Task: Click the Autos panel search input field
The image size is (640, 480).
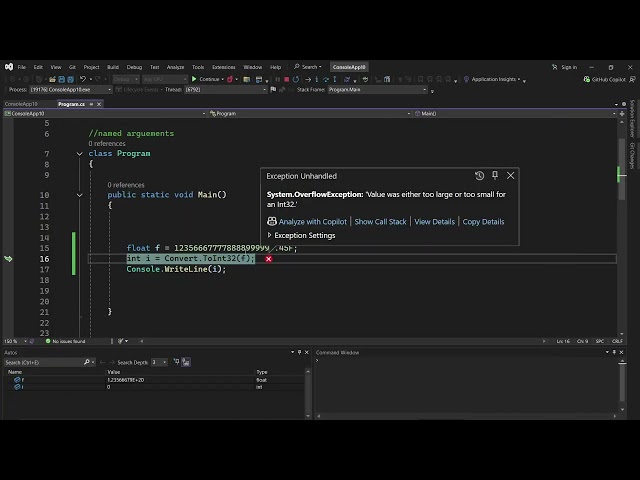Action: (43, 362)
